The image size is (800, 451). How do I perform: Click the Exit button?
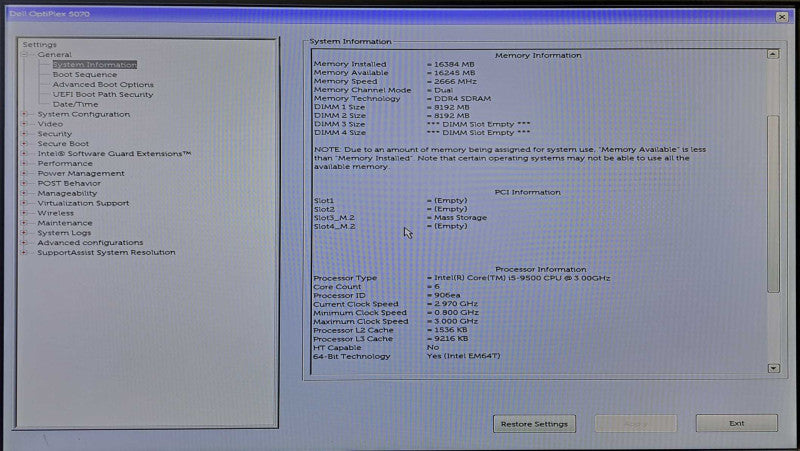tap(737, 423)
